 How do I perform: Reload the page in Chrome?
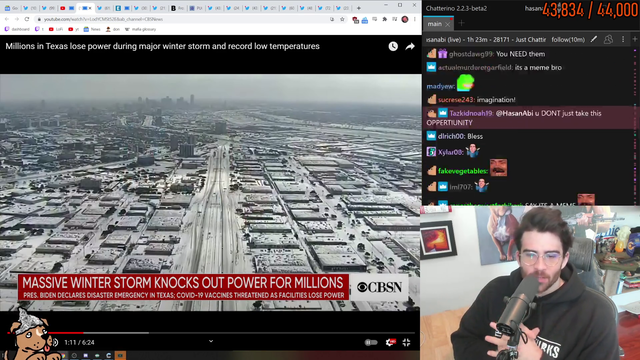(27, 19)
